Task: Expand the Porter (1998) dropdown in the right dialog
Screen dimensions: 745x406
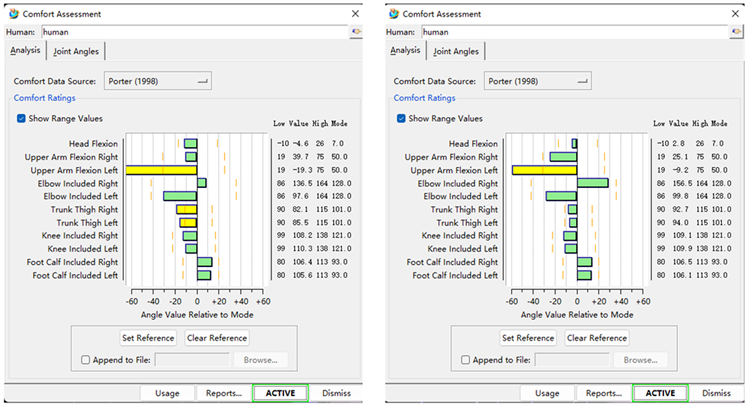Action: click(539, 81)
